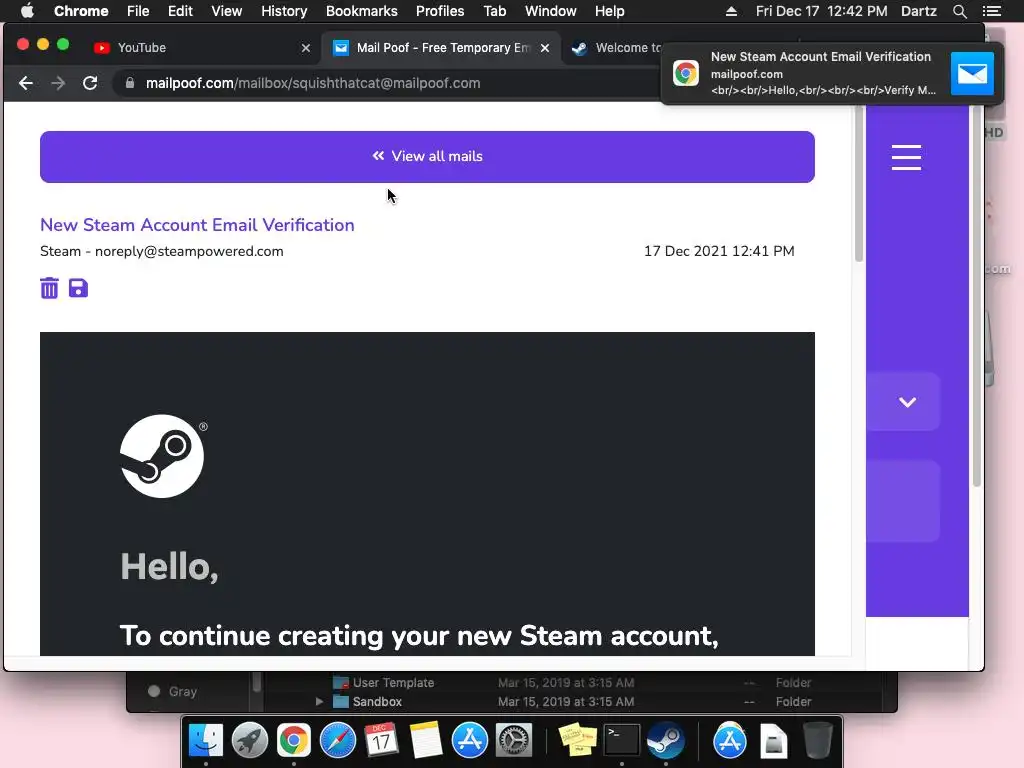Open the hamburger menu in the purple sidebar
1024x768 pixels.
906,157
